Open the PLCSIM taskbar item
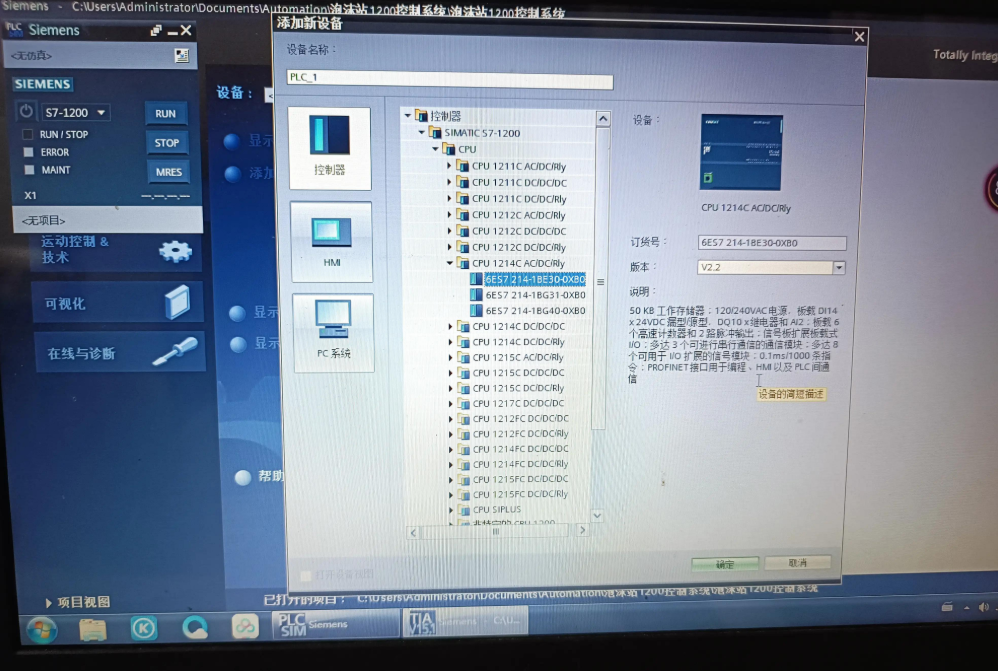Viewport: 998px width, 671px height. click(335, 624)
